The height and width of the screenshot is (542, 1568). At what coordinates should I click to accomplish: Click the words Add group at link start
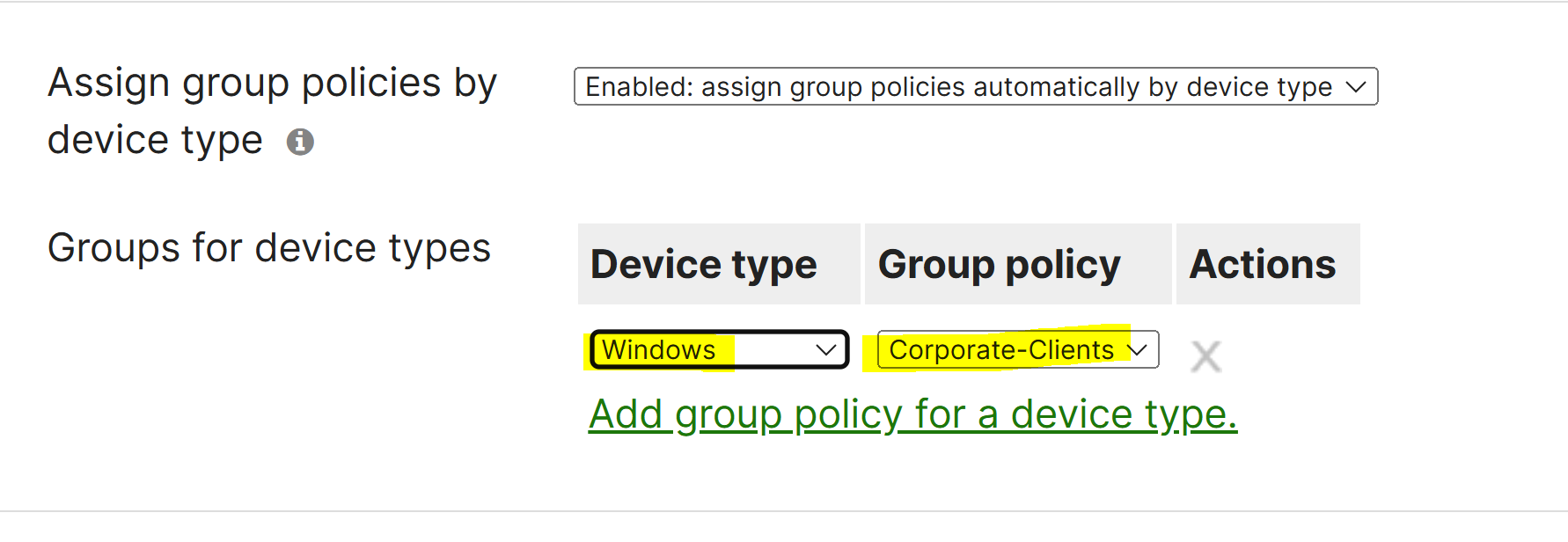tap(685, 414)
